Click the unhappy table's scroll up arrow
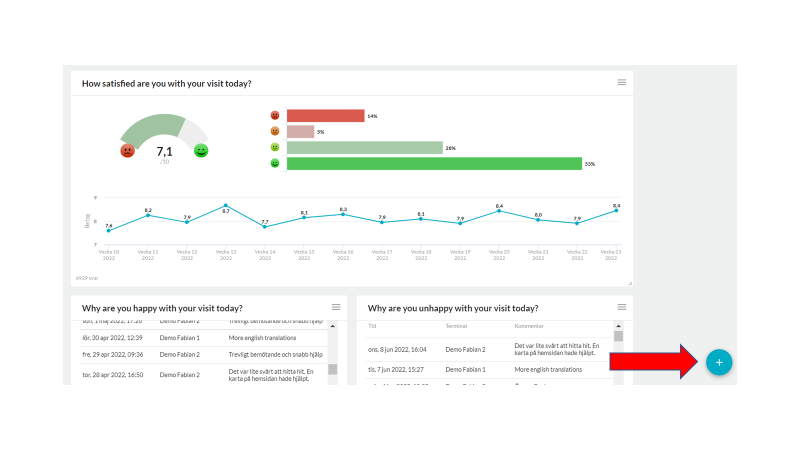800x450 pixels. (x=618, y=326)
